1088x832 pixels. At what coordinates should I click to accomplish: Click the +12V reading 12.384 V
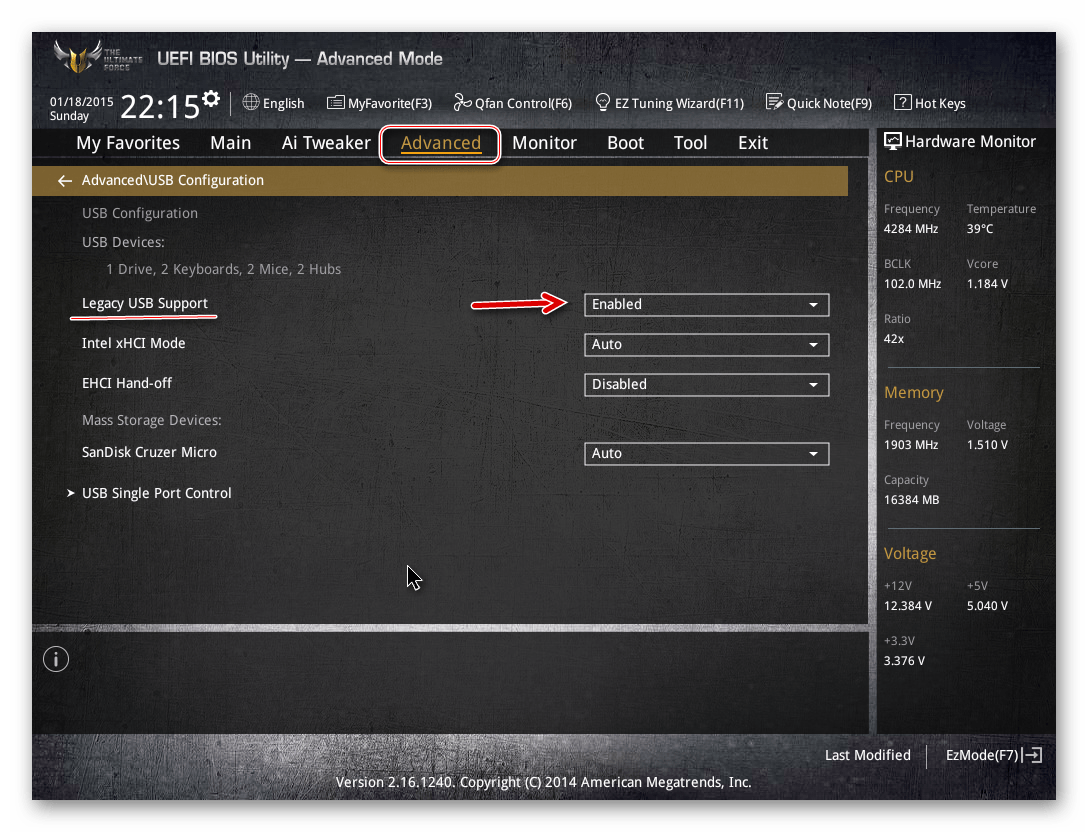pyautogui.click(x=908, y=606)
